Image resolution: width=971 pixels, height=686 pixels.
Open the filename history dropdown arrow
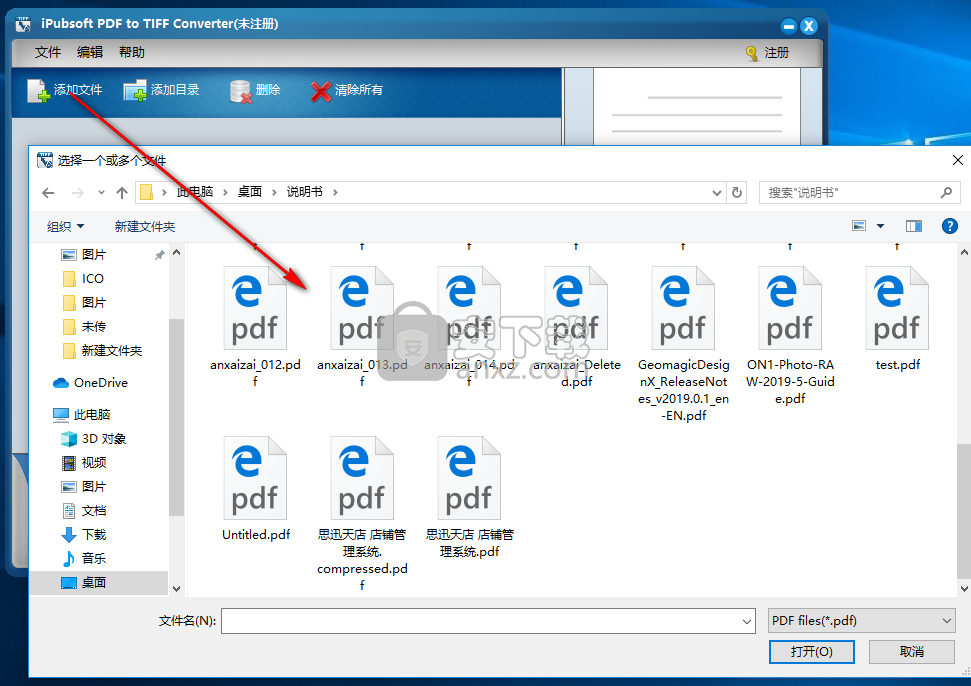coord(747,621)
